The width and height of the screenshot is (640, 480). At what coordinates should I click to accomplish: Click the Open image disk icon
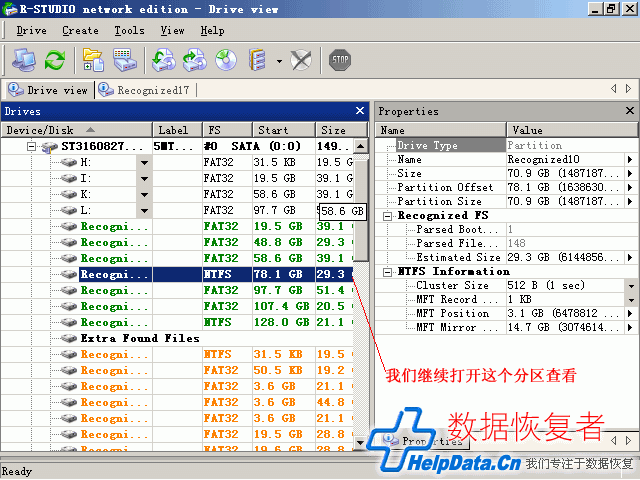pos(195,60)
